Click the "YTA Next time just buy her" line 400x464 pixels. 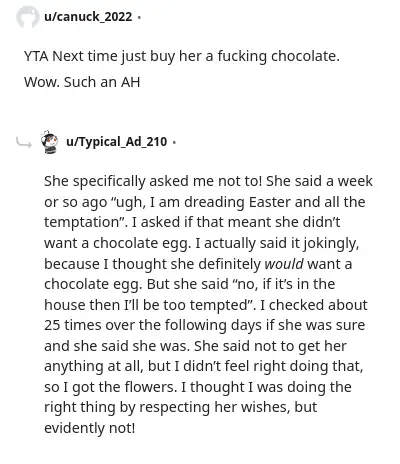click(182, 56)
